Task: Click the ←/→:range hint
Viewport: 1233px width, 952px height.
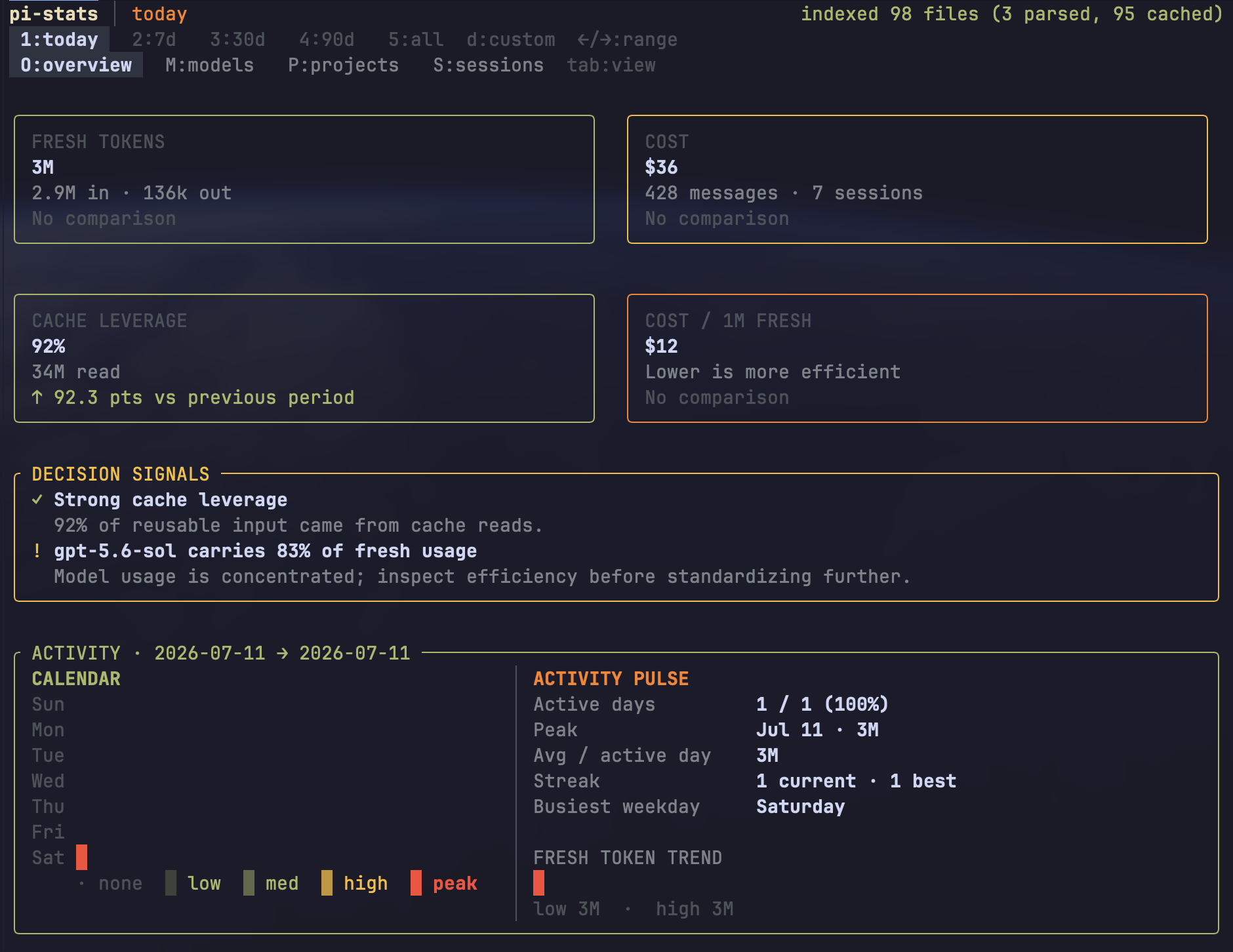Action: coord(628,39)
